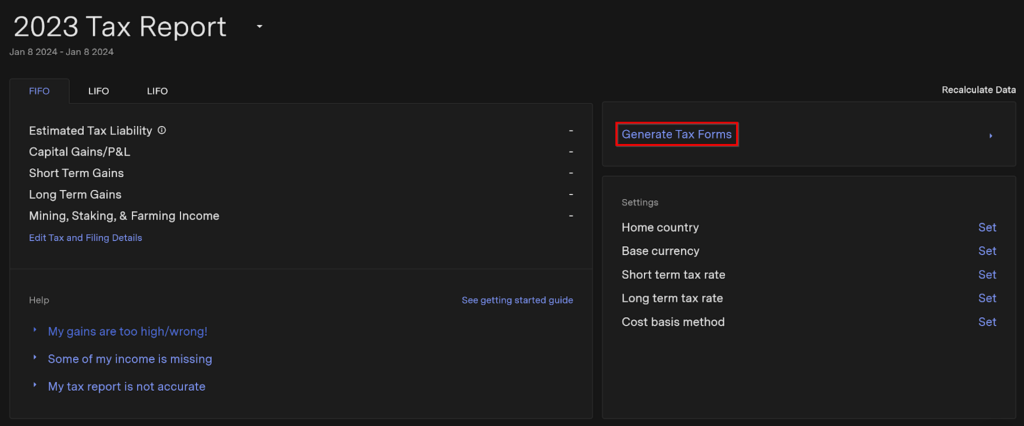This screenshot has width=1024, height=426.
Task: Click Recalculate Data
Action: click(x=978, y=90)
